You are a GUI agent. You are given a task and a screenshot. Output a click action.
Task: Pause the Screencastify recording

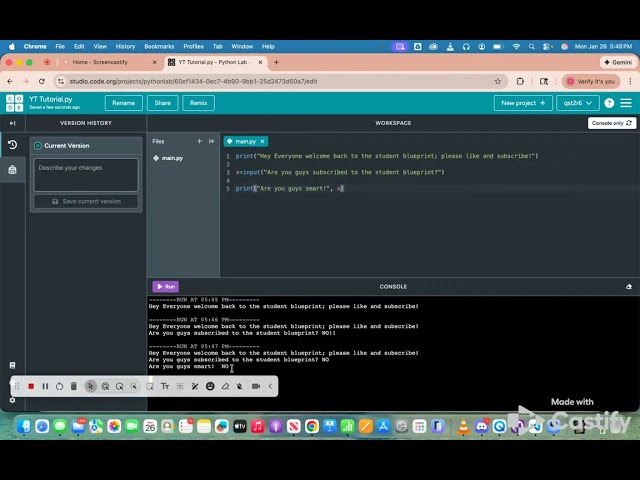[x=45, y=386]
